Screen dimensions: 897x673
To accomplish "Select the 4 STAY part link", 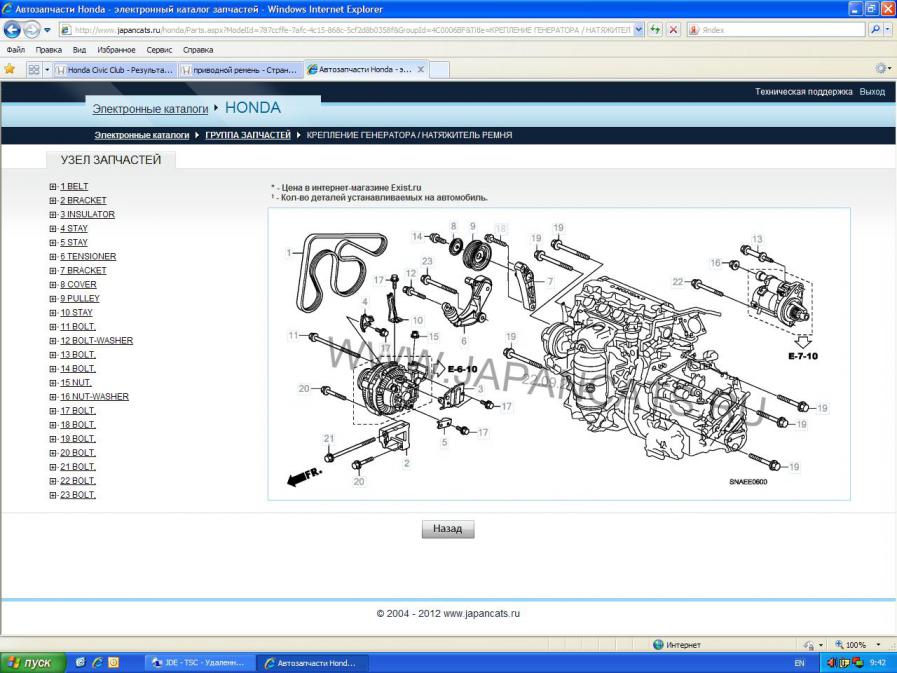I will 74,228.
